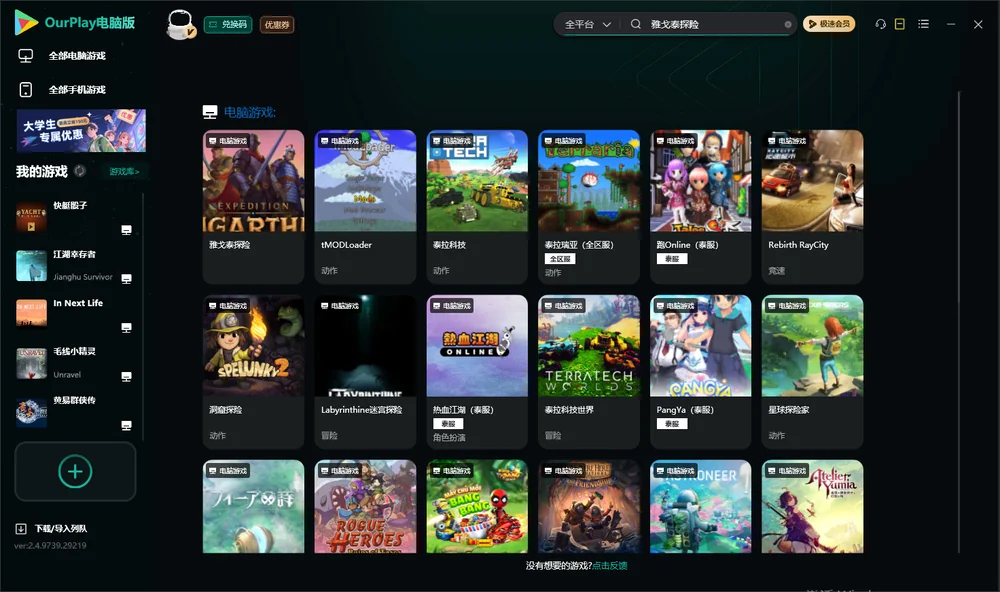The width and height of the screenshot is (1000, 592).
Task: Open the tMODLoader game card
Action: pos(365,207)
